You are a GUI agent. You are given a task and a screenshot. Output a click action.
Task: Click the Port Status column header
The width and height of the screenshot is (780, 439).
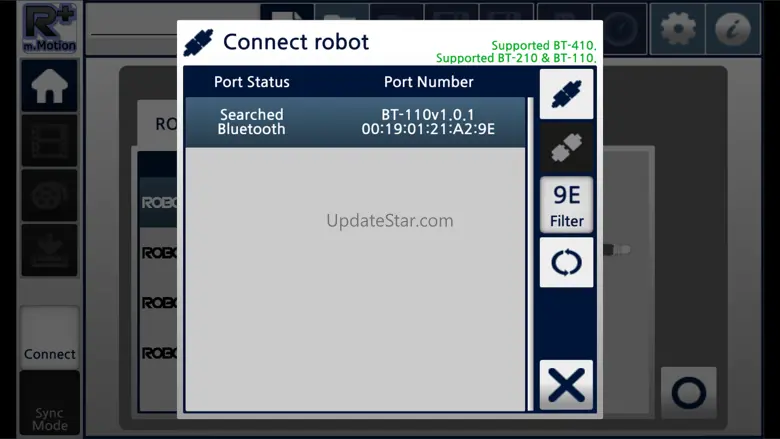click(x=252, y=82)
